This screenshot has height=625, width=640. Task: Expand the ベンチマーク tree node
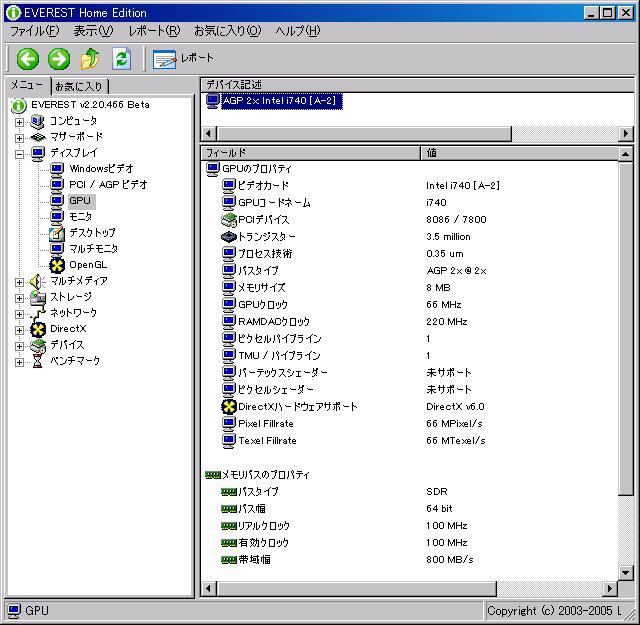coord(19,362)
